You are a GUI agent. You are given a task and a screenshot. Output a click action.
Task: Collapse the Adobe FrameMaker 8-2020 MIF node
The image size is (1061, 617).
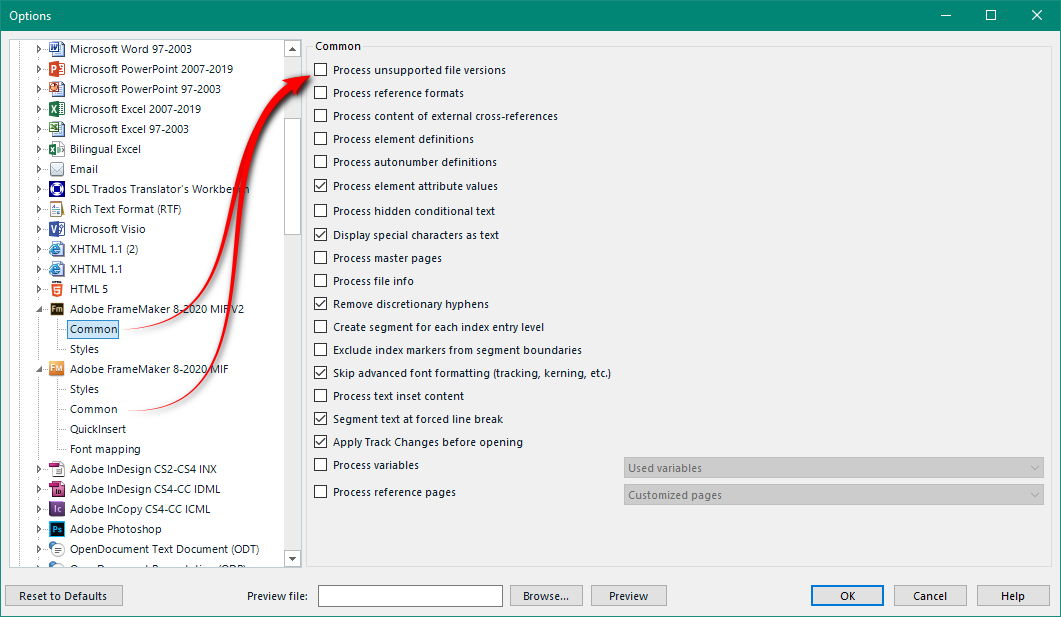click(39, 369)
